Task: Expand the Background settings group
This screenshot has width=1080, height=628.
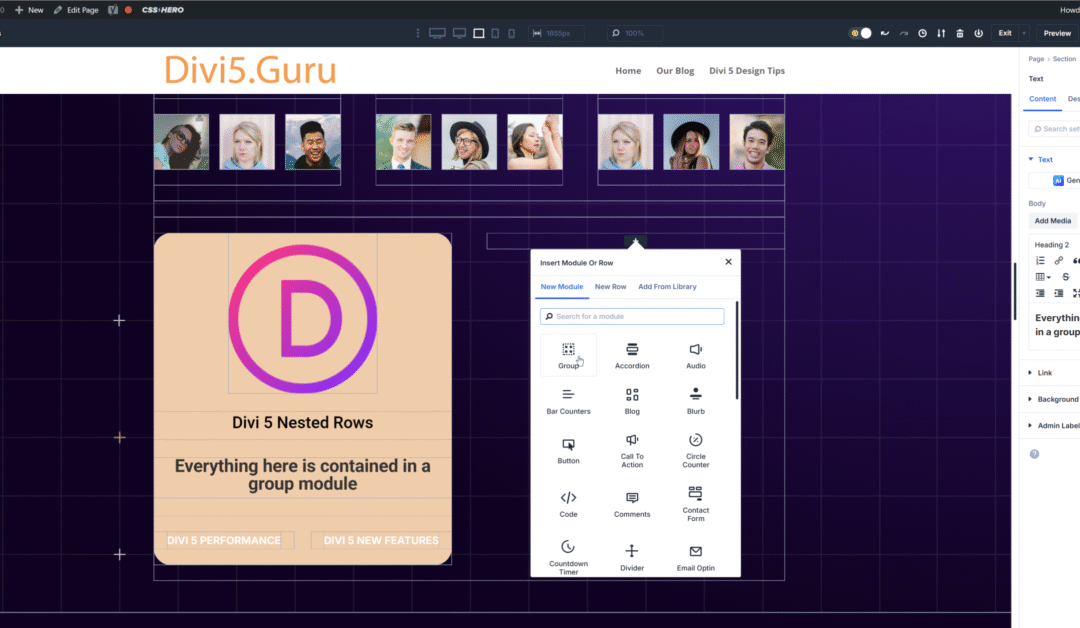Action: click(1053, 399)
